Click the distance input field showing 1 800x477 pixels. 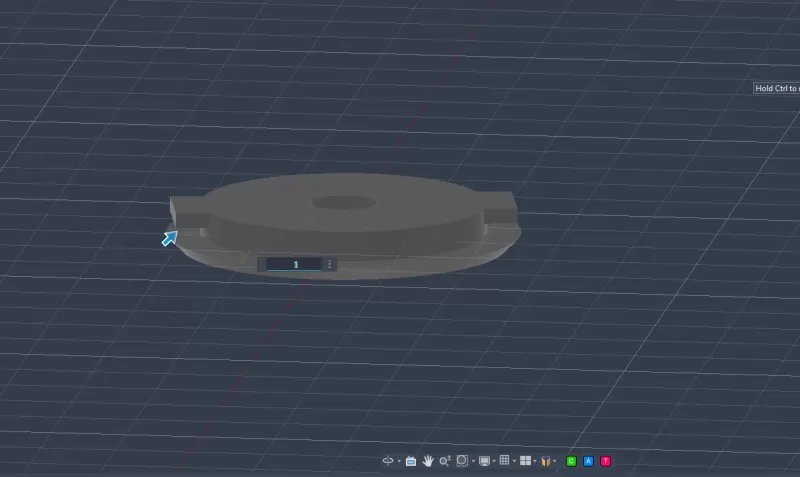(x=294, y=264)
